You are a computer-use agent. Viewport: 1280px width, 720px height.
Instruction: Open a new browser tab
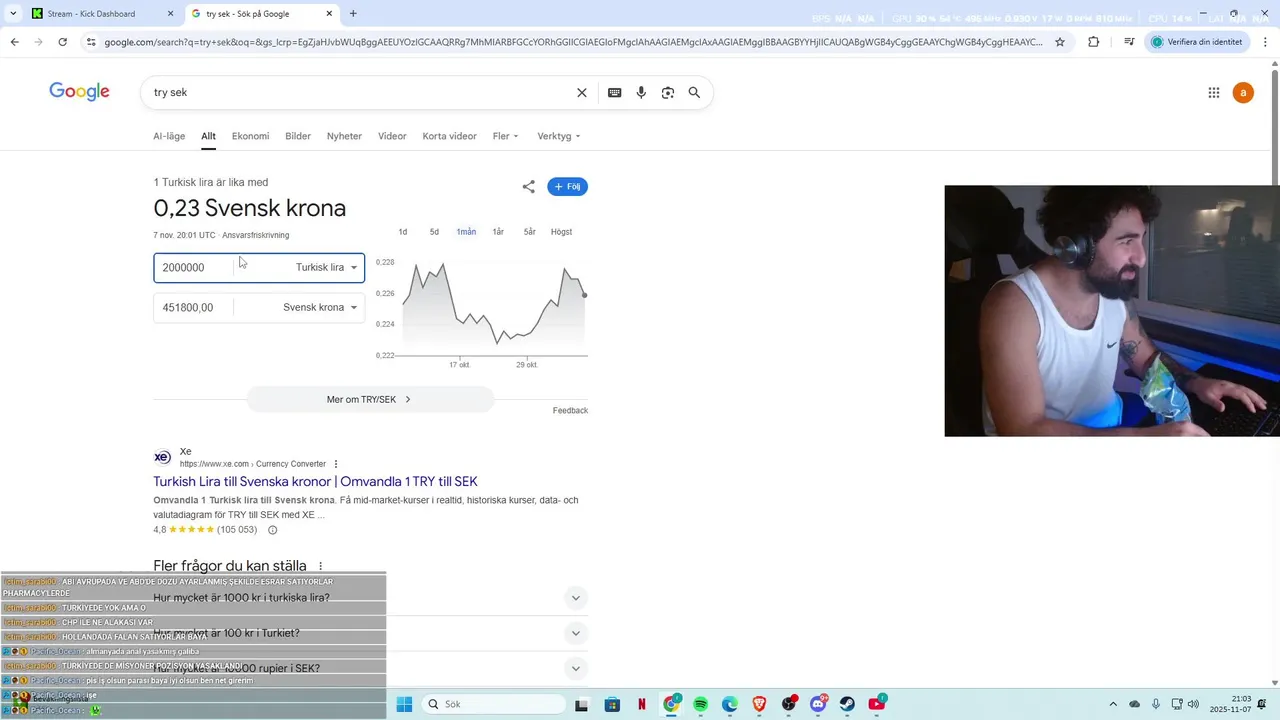(x=353, y=14)
